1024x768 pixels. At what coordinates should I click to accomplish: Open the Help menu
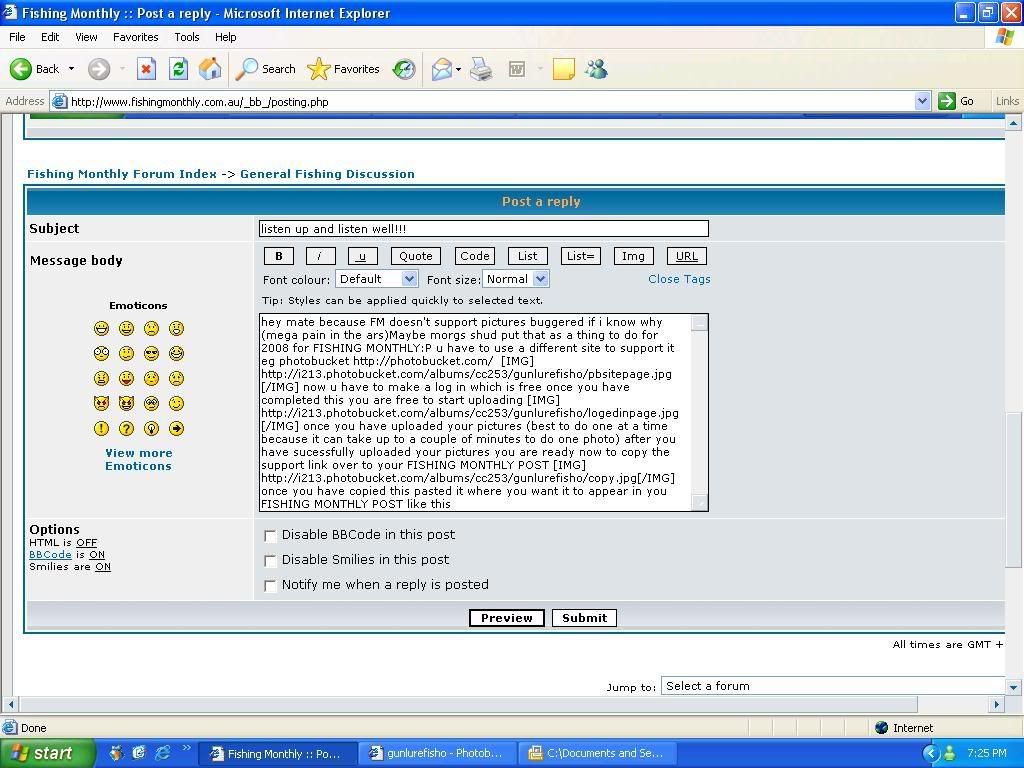click(225, 37)
